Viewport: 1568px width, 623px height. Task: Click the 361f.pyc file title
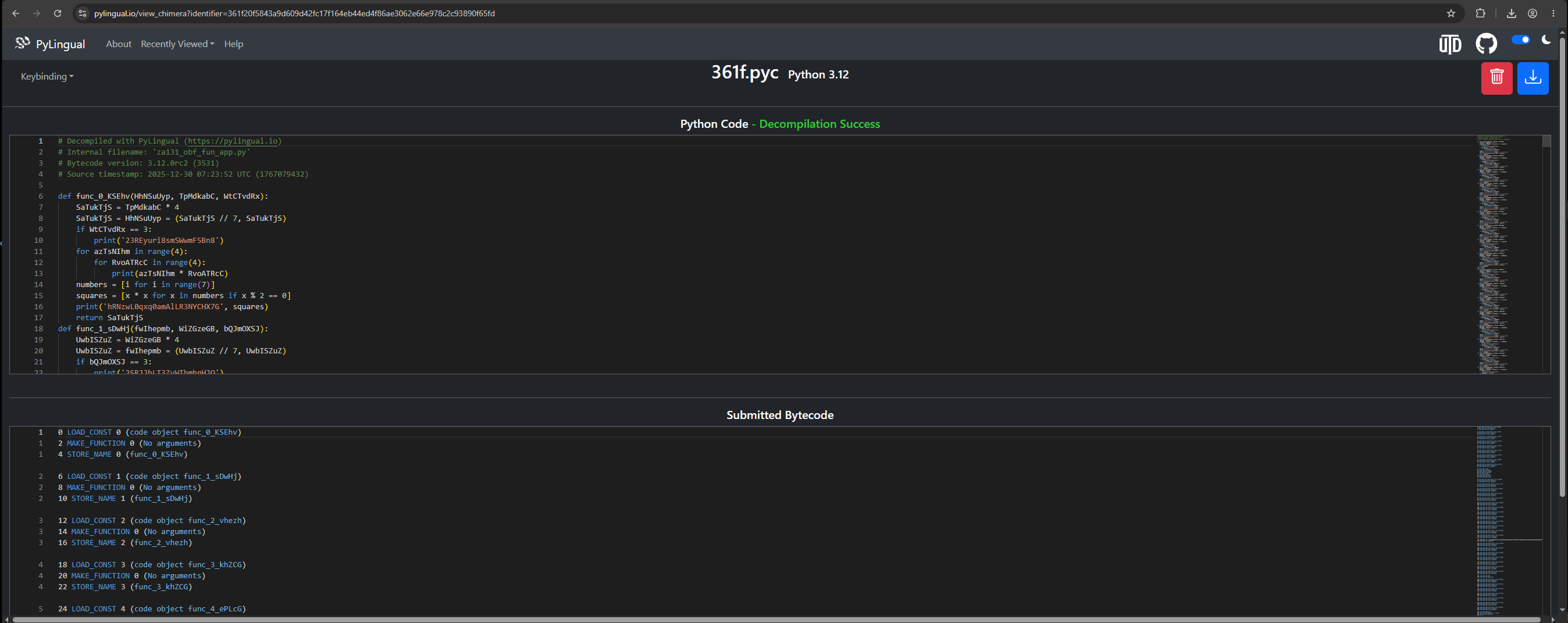pos(744,73)
